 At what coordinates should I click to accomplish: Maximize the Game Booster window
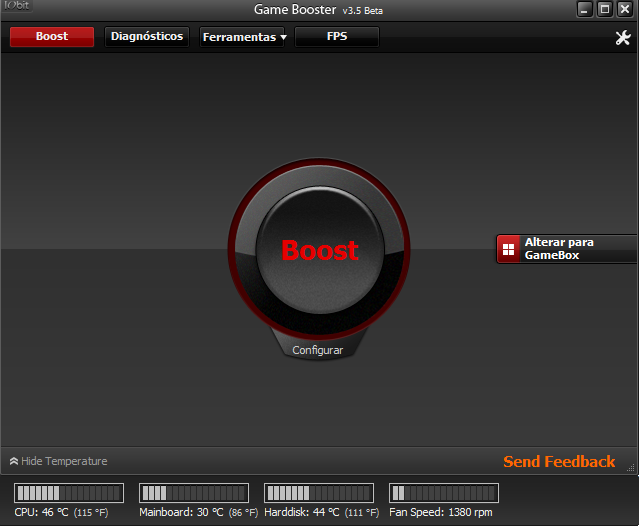pyautogui.click(x=604, y=10)
